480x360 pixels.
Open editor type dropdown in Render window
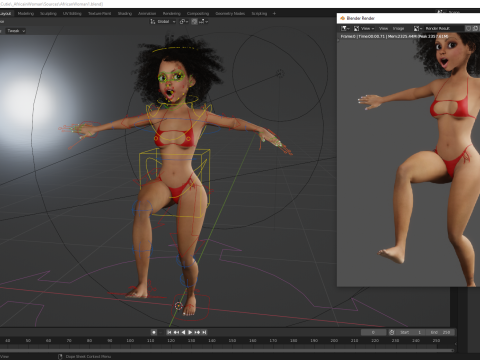[345, 28]
